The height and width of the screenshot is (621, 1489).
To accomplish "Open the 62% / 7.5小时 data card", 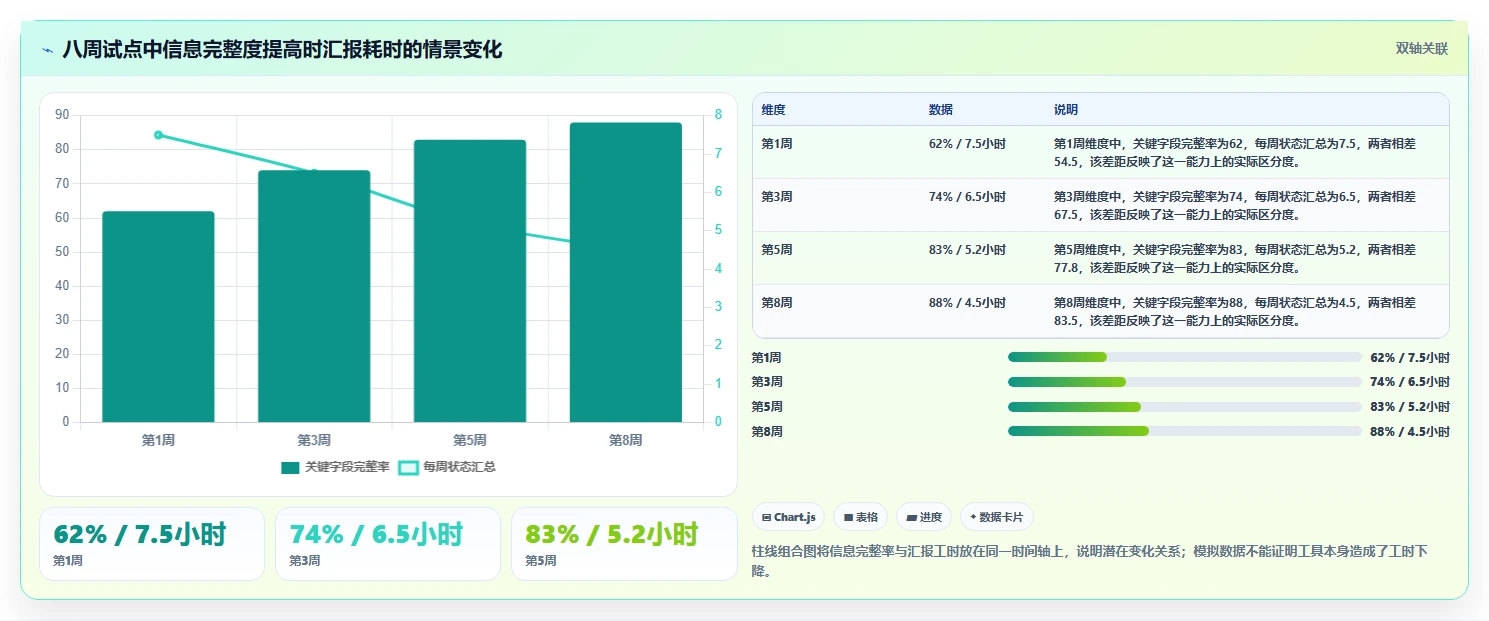I will [x=152, y=544].
